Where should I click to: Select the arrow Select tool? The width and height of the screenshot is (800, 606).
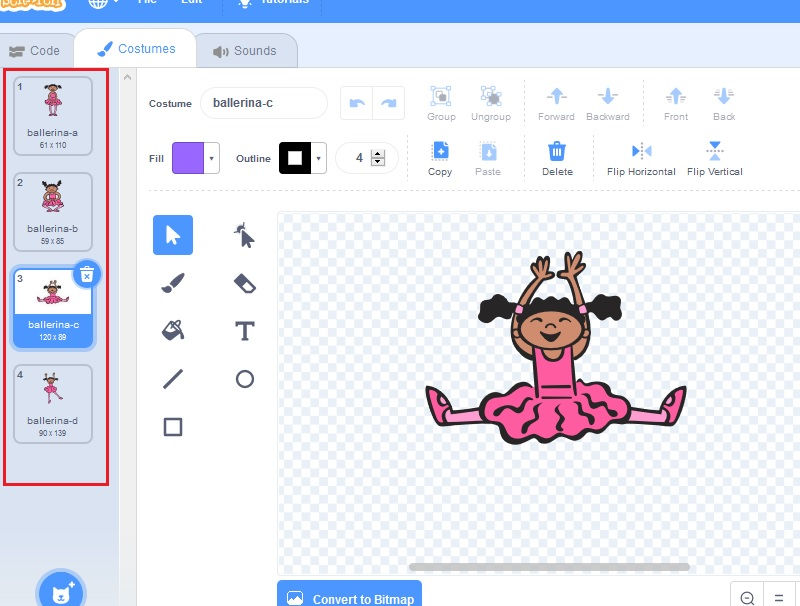(x=173, y=235)
